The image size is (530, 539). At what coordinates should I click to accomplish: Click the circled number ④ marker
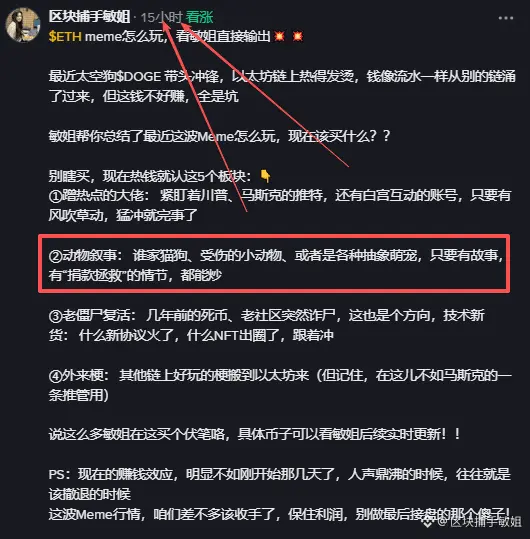pyautogui.click(x=55, y=376)
